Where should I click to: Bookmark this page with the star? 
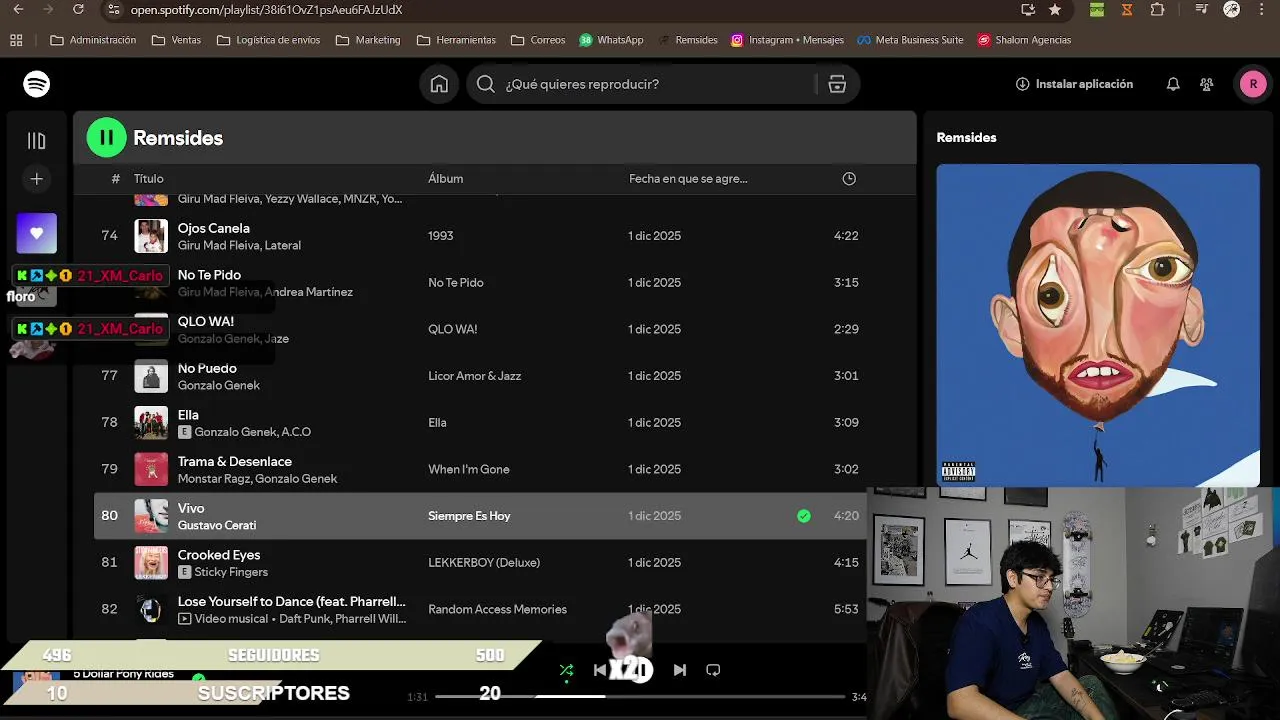pyautogui.click(x=1055, y=10)
